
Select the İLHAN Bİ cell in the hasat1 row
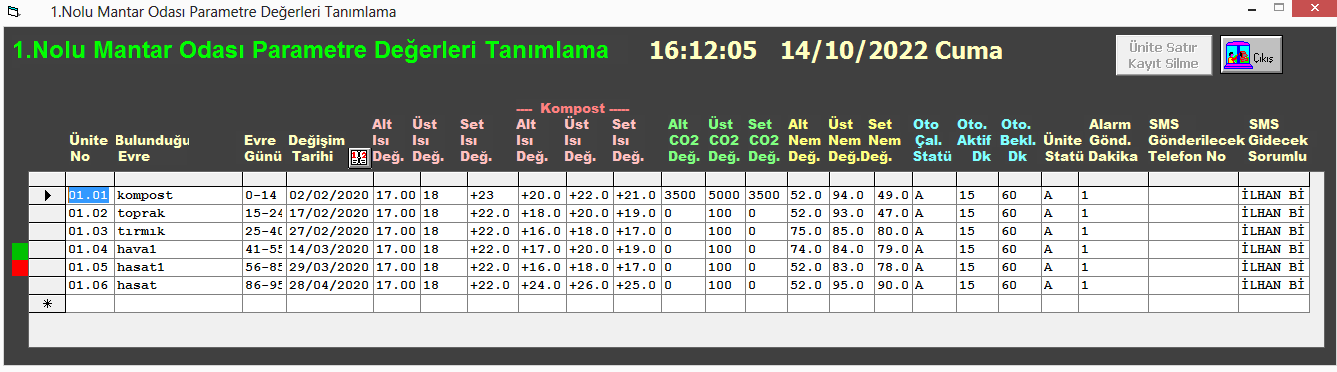1273,267
